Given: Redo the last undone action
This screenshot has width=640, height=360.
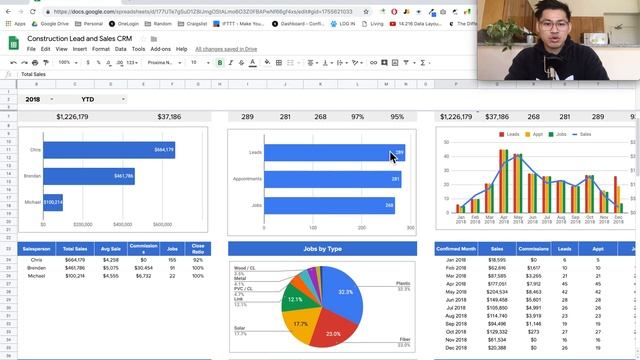Looking at the screenshot, I should point(24,63).
